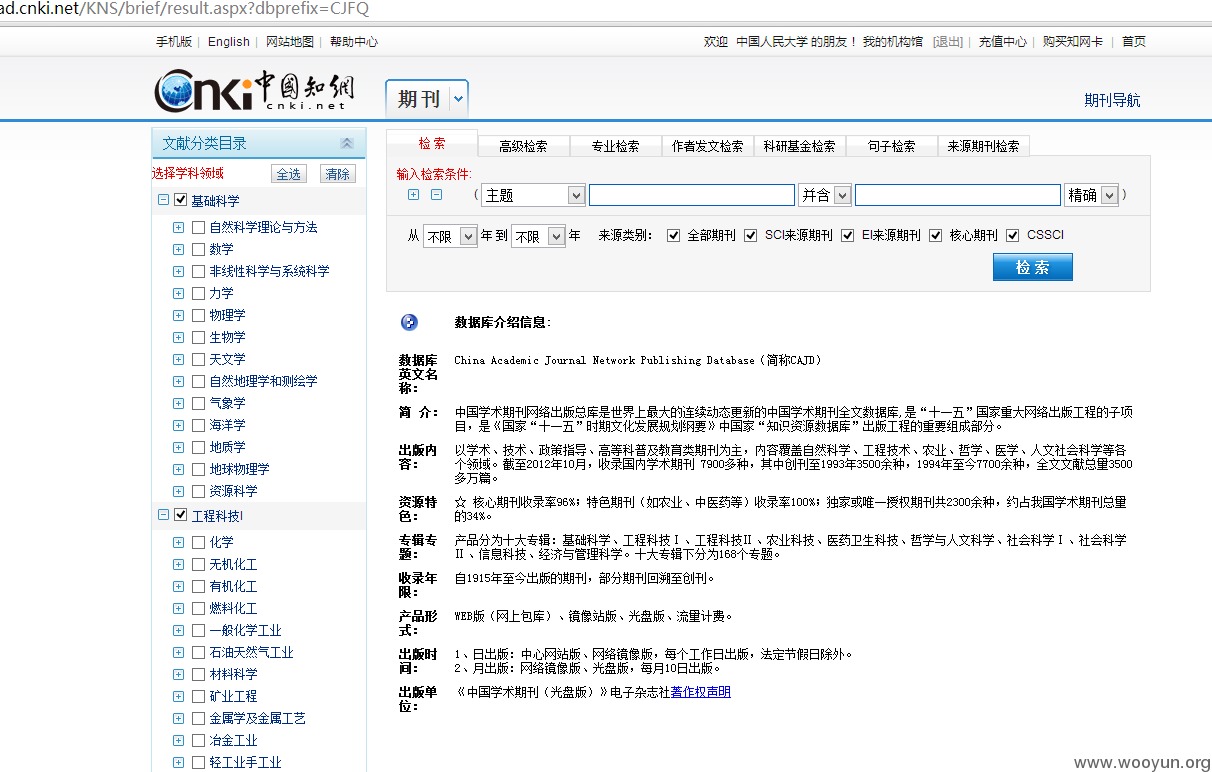Check the 无机化工 checkbox

pyautogui.click(x=198, y=564)
